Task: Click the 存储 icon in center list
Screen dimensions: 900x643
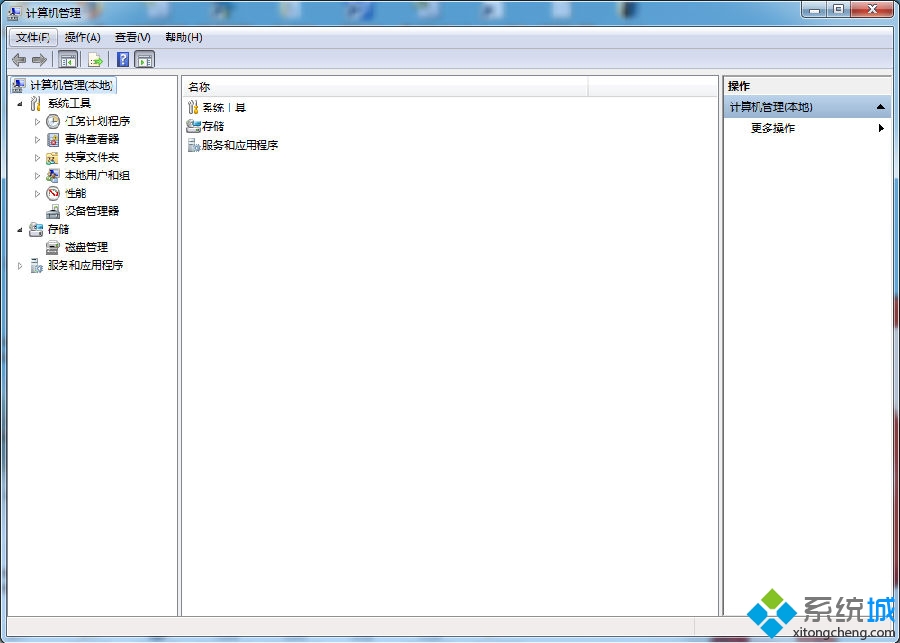Action: pyautogui.click(x=193, y=126)
